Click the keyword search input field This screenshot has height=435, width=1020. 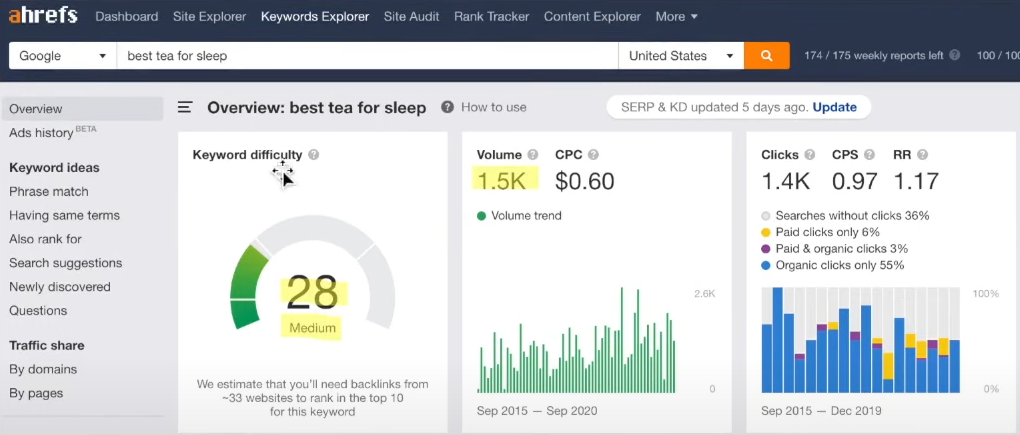(368, 56)
